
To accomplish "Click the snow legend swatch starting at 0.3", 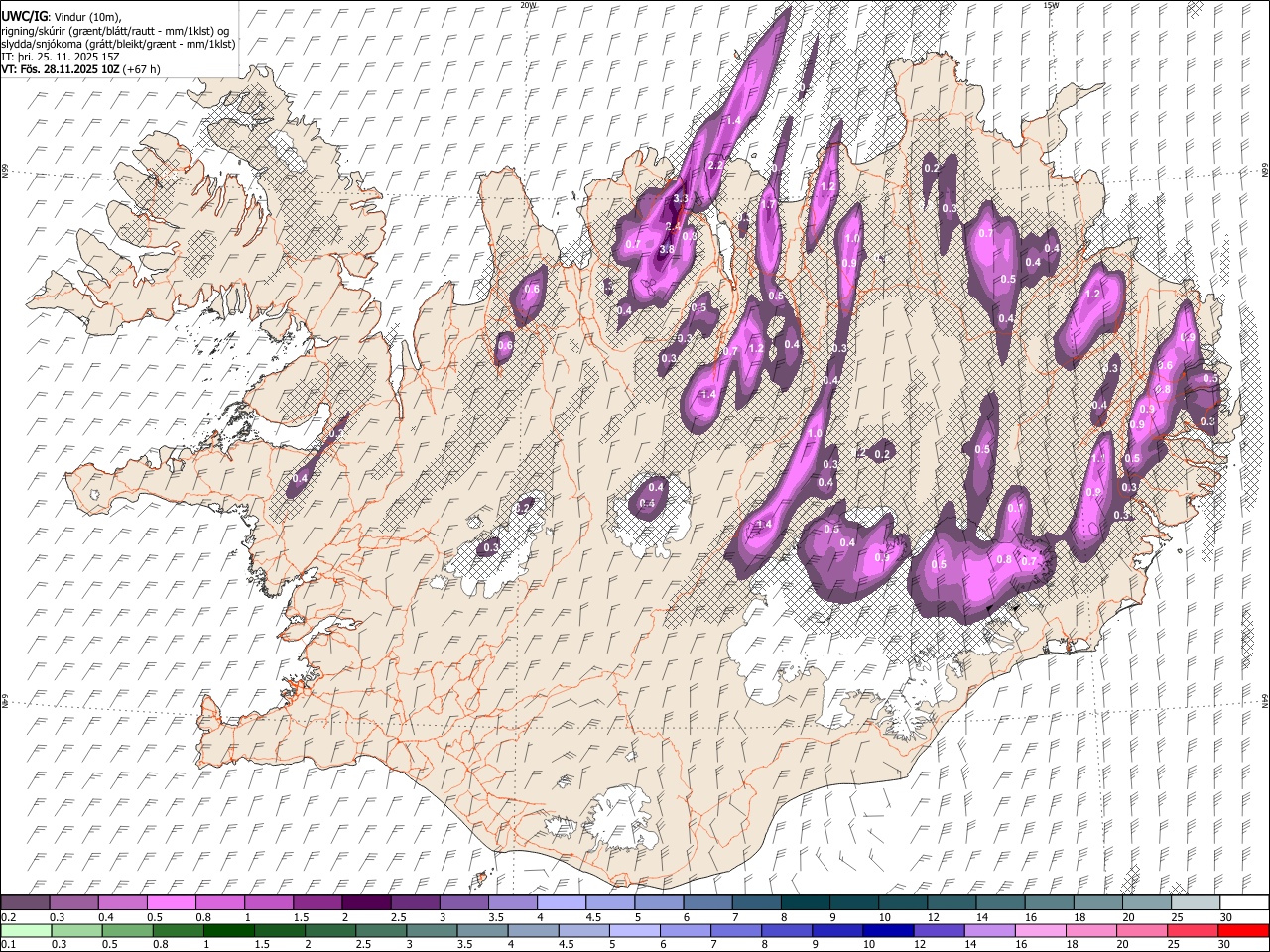I will (73, 902).
